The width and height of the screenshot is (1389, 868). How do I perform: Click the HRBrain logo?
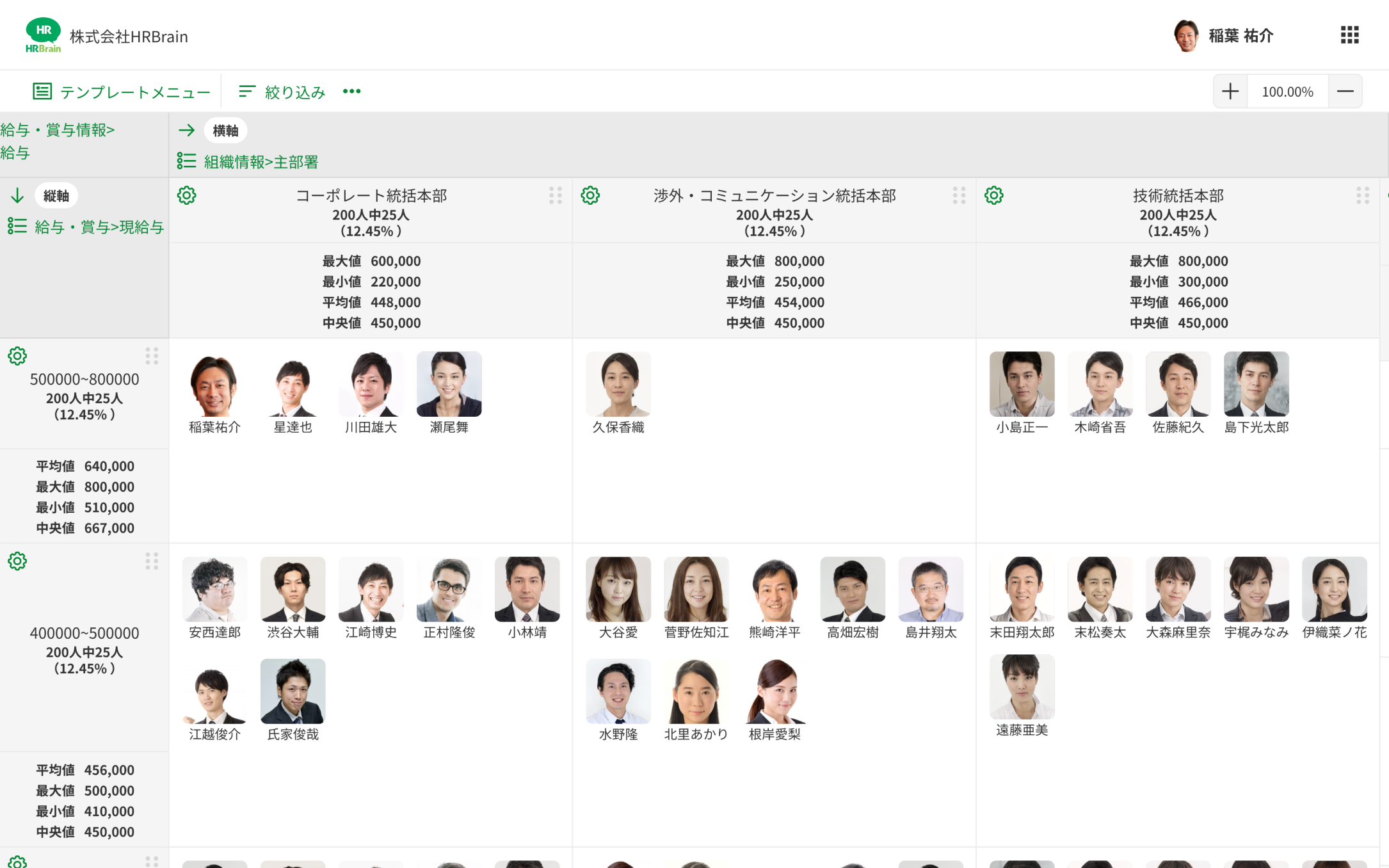(43, 36)
